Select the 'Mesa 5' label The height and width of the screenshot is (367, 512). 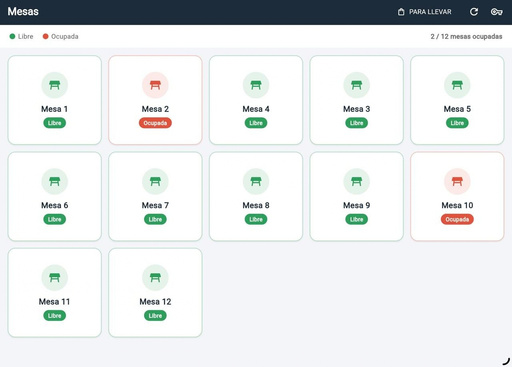point(457,109)
